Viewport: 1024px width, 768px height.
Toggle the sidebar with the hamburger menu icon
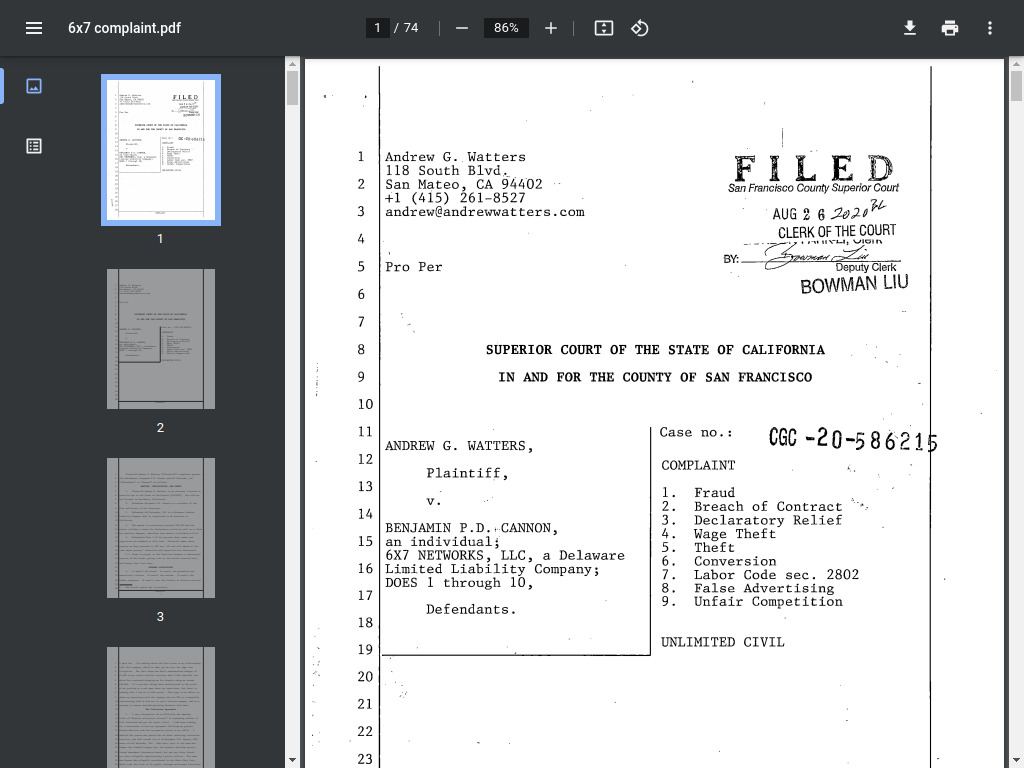click(34, 28)
